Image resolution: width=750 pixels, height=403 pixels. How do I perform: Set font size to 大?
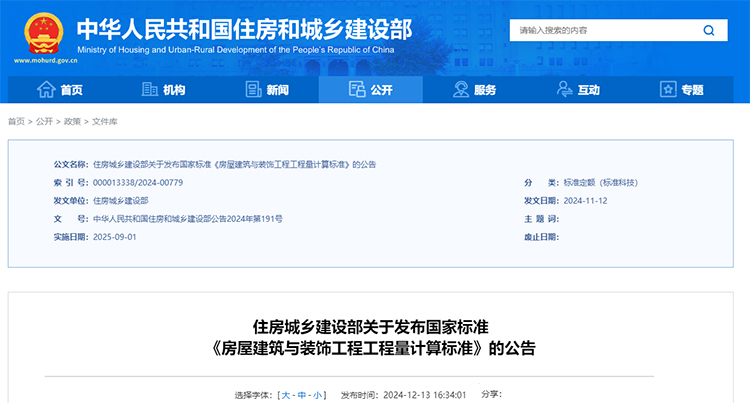pos(286,395)
